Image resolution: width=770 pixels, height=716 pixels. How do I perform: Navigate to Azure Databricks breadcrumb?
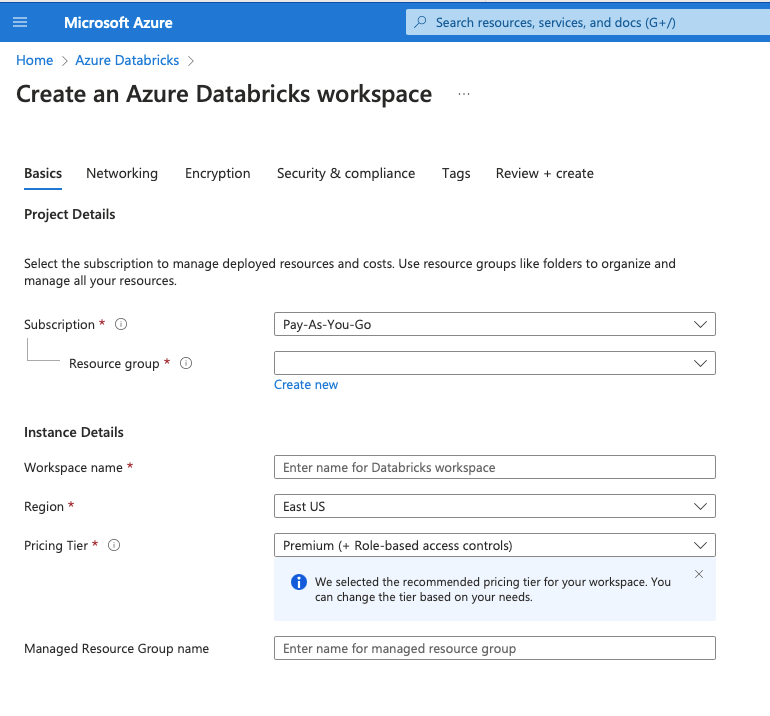coord(127,60)
